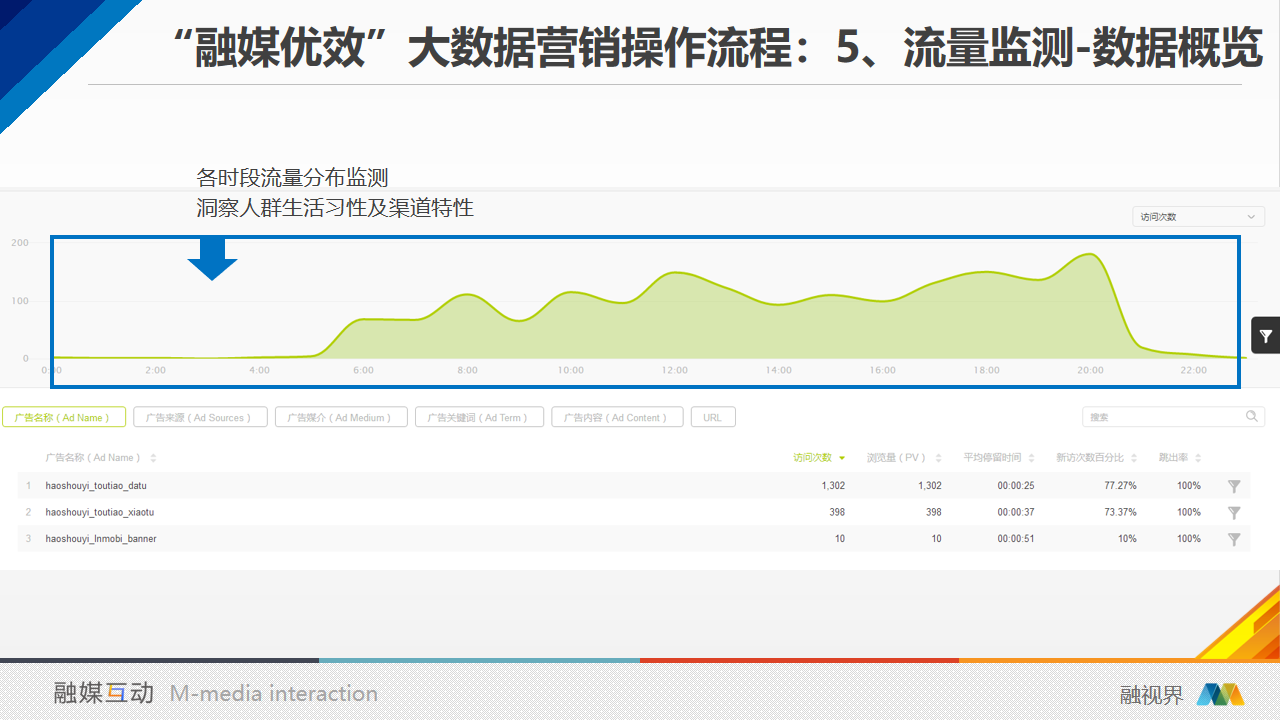
Task: Toggle sort on 广告名称 (Ad Name) column header
Action: pos(153,458)
